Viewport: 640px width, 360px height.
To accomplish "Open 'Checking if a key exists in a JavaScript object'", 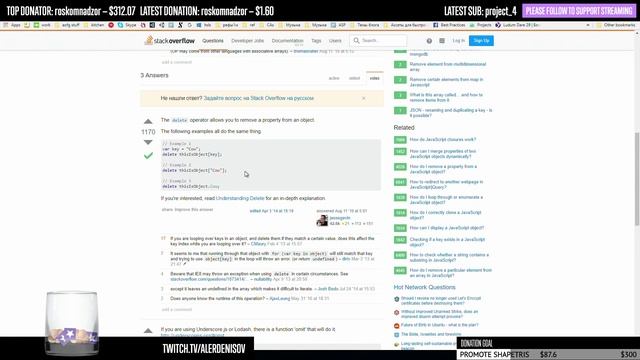I will pos(447,242).
